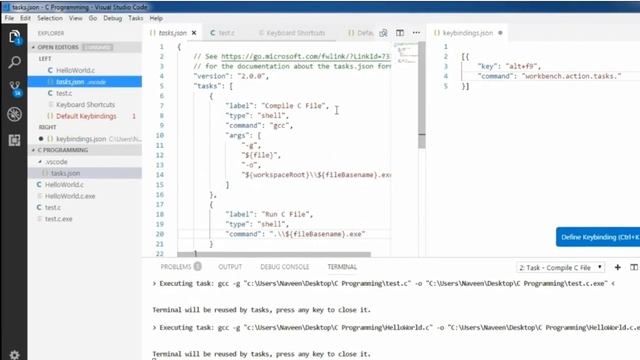Open the Search view in activity bar
Viewport: 640px width, 360px height.
tap(14, 62)
